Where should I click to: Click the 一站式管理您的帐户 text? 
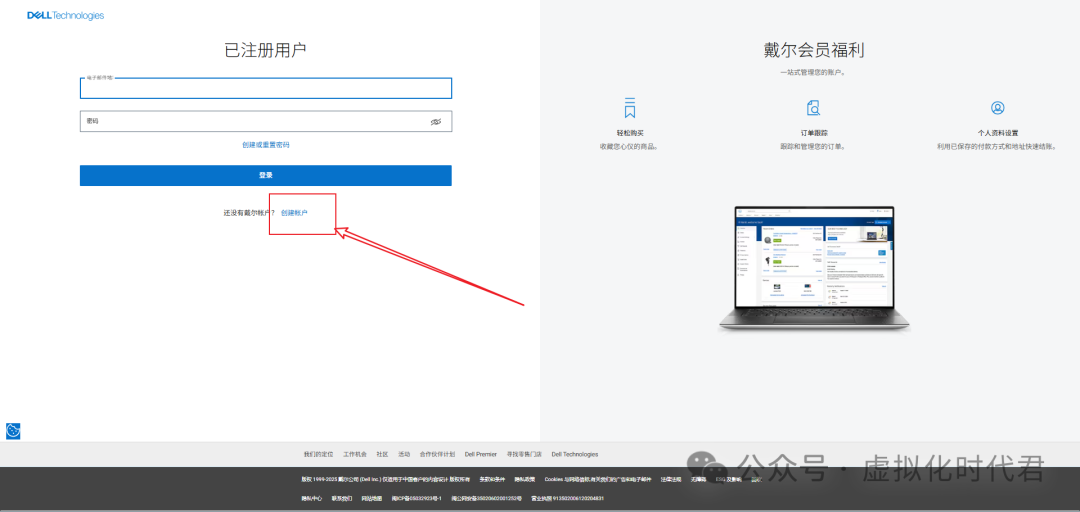point(813,72)
